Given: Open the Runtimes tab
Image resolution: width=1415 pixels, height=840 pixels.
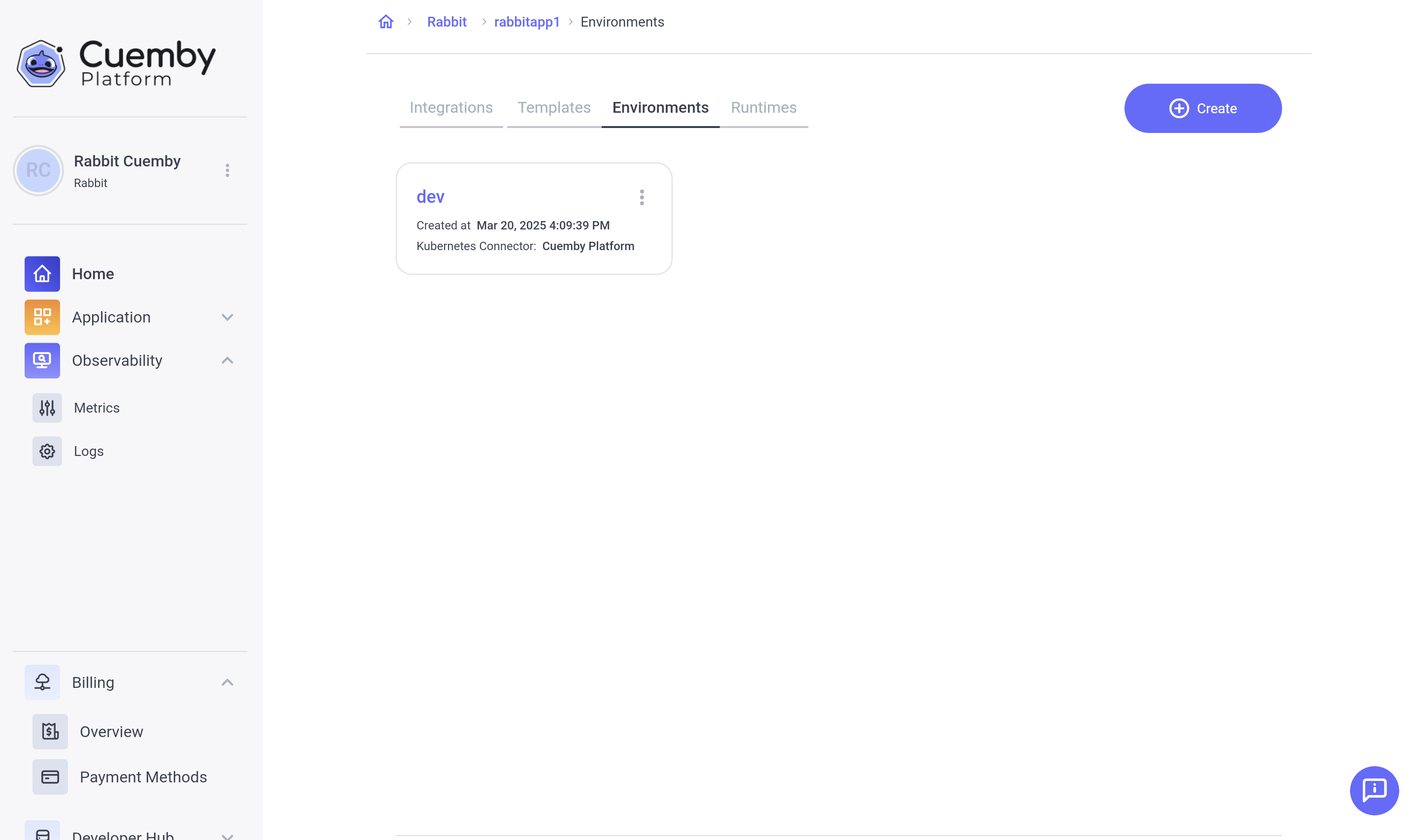Looking at the screenshot, I should click(763, 107).
